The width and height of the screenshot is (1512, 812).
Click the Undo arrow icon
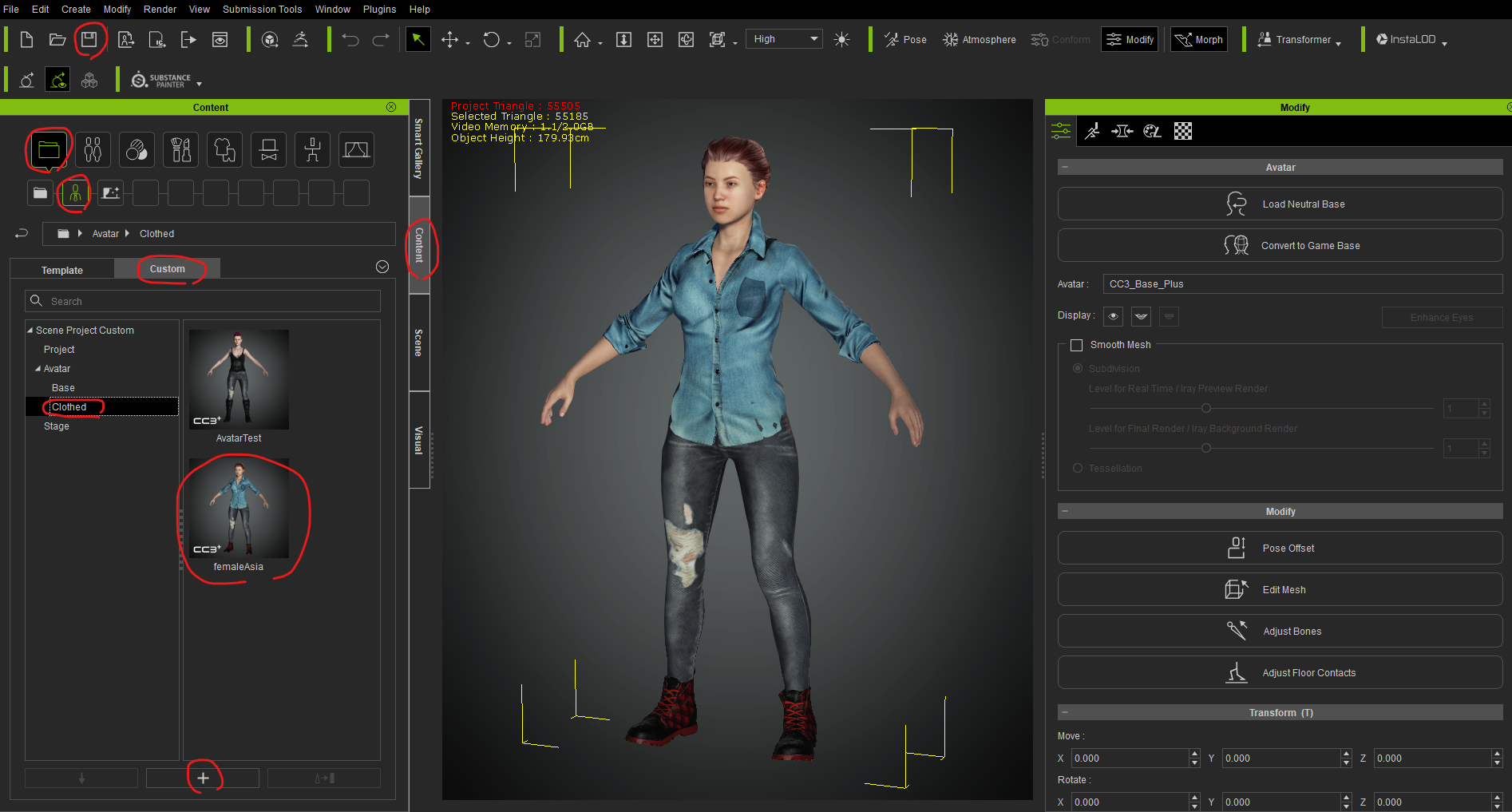pyautogui.click(x=350, y=39)
